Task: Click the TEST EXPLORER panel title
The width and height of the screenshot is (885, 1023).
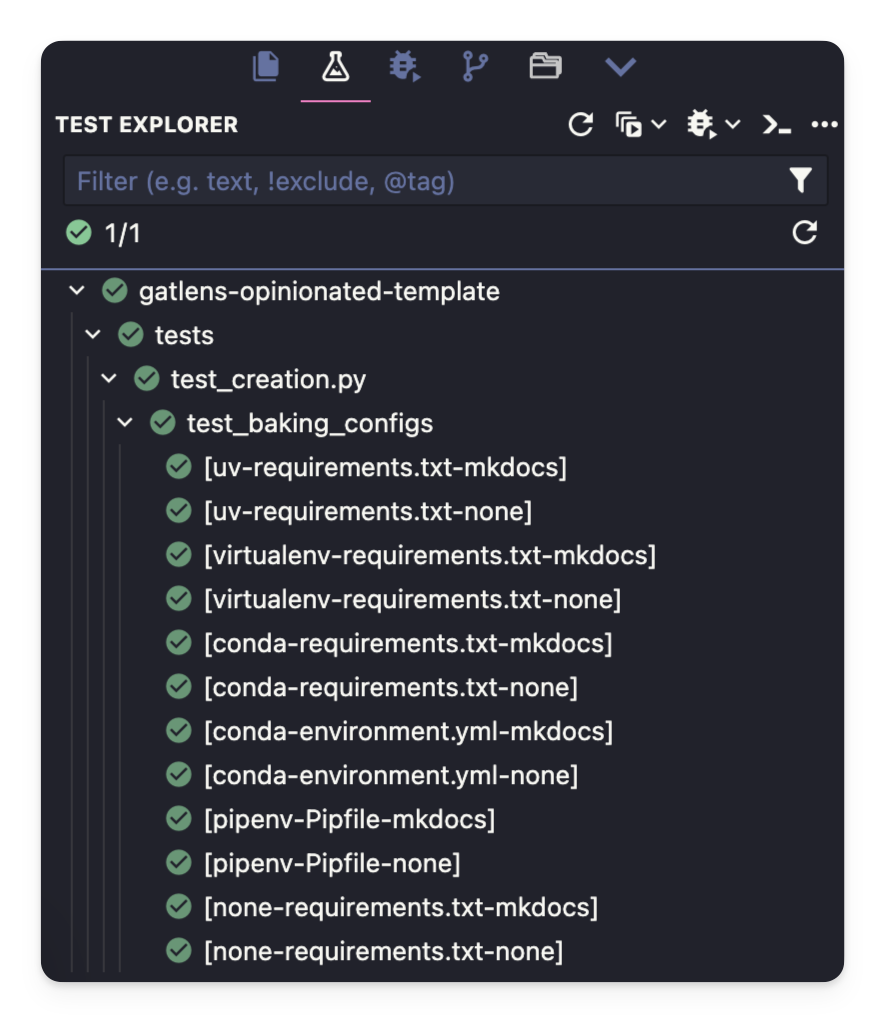Action: pyautogui.click(x=147, y=125)
